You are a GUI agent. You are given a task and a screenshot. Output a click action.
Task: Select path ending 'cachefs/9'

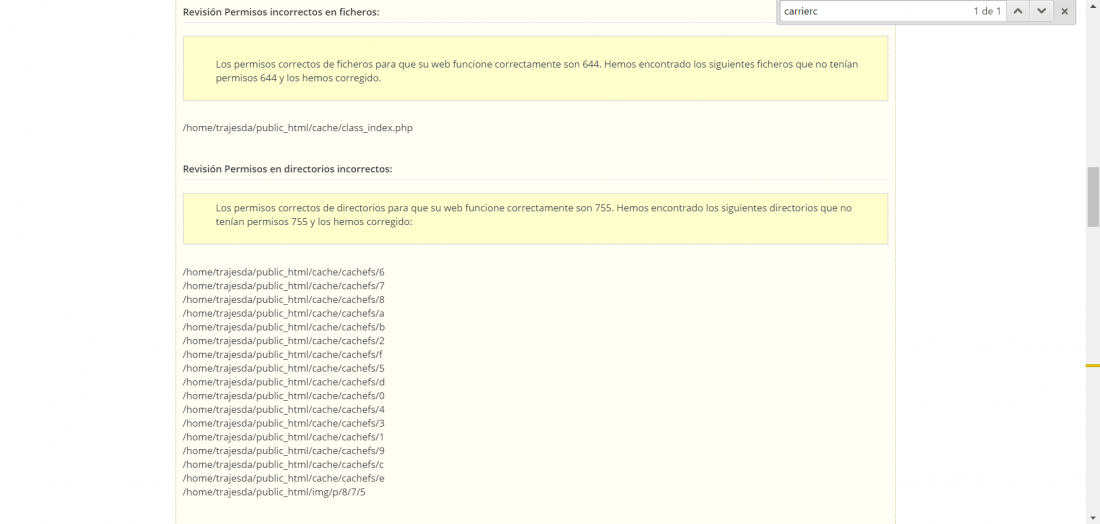click(x=283, y=450)
